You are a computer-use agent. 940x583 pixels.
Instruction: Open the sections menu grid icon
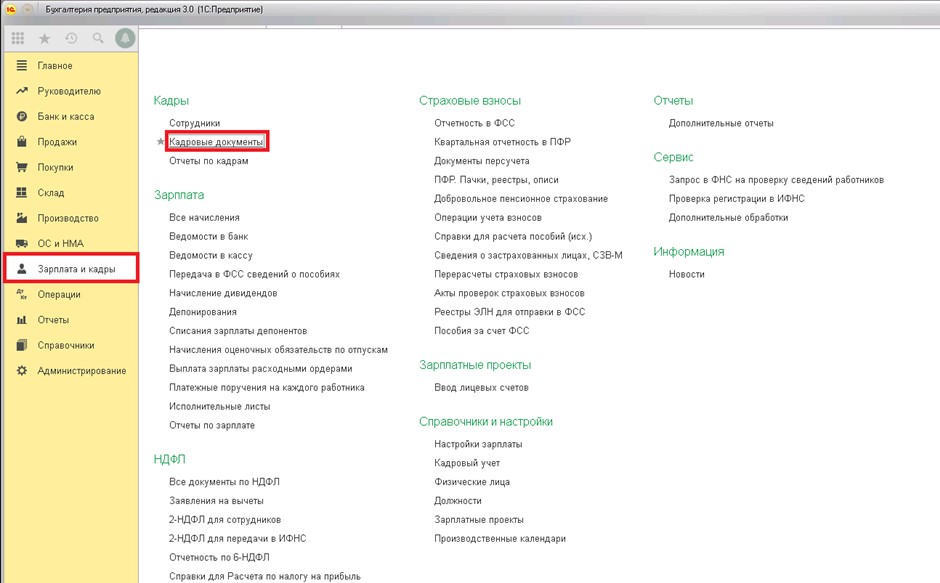(x=17, y=38)
